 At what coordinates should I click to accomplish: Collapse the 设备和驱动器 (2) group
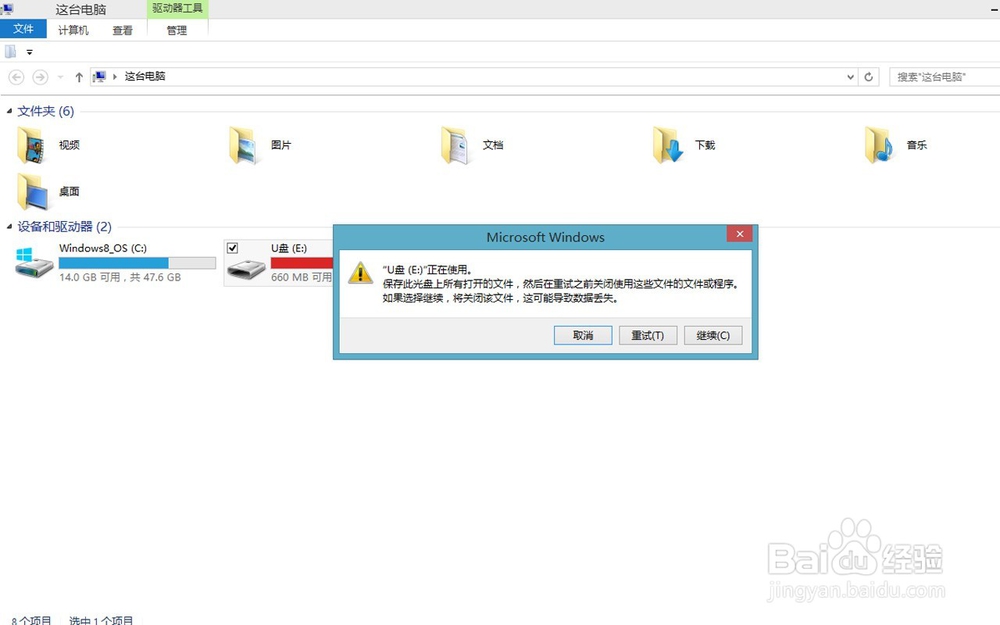tap(9, 226)
